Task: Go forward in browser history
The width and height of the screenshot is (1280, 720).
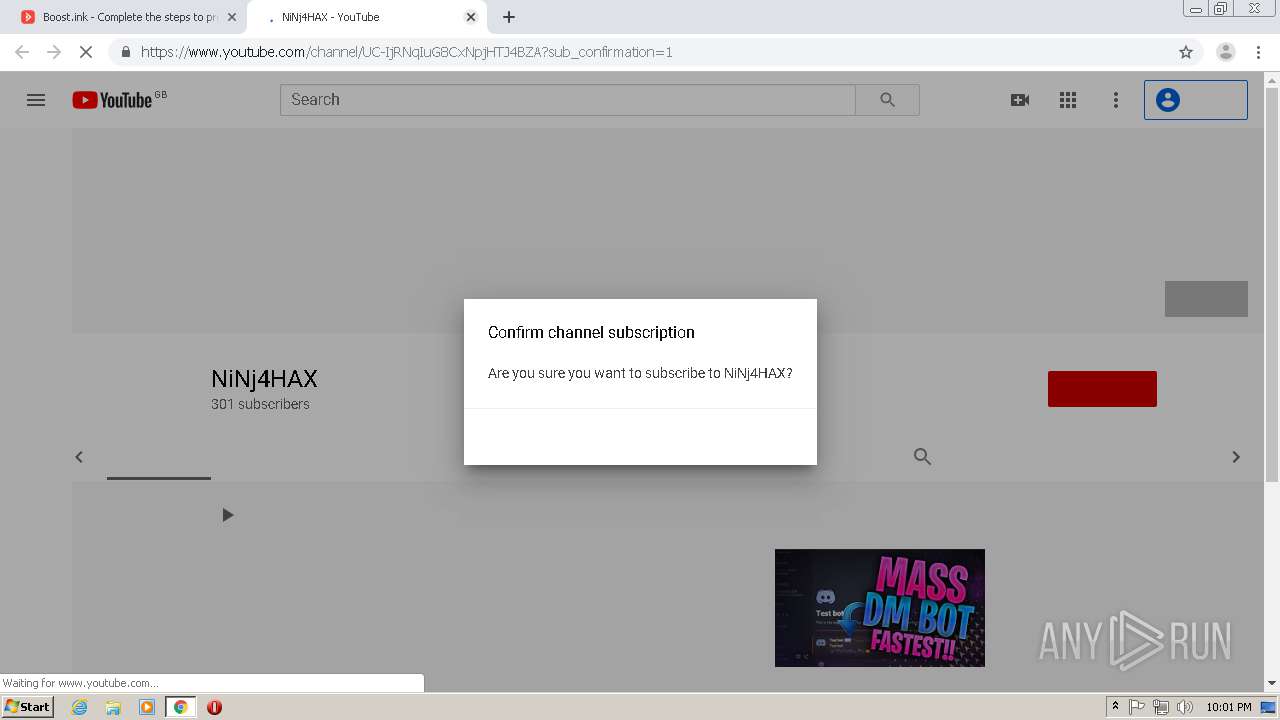Action: click(x=54, y=52)
